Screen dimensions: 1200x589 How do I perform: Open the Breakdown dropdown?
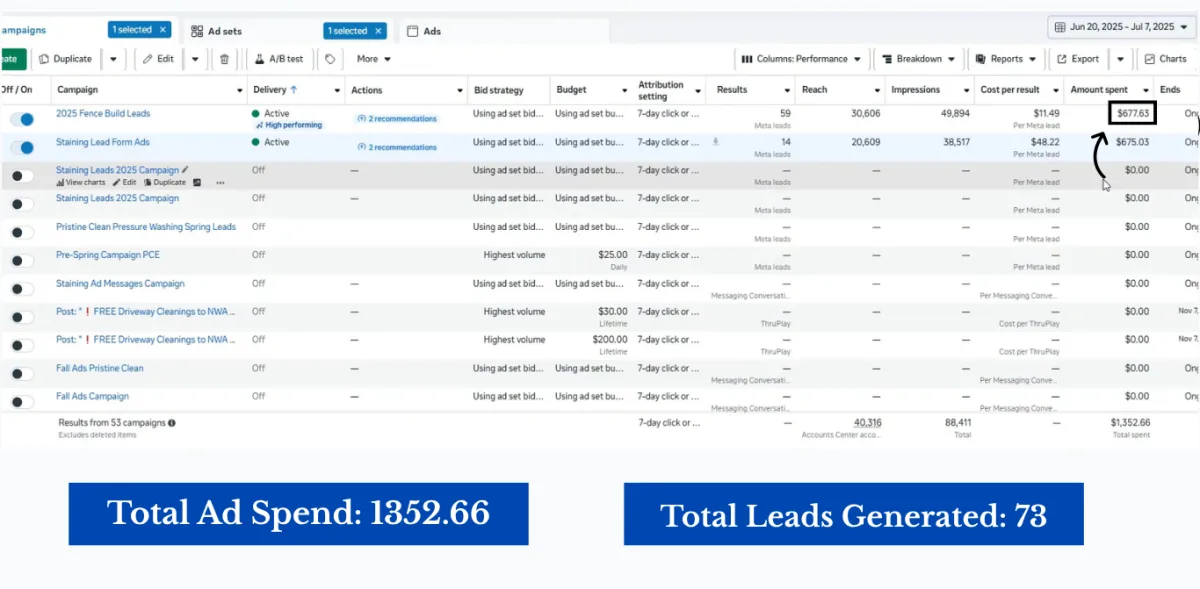919,59
